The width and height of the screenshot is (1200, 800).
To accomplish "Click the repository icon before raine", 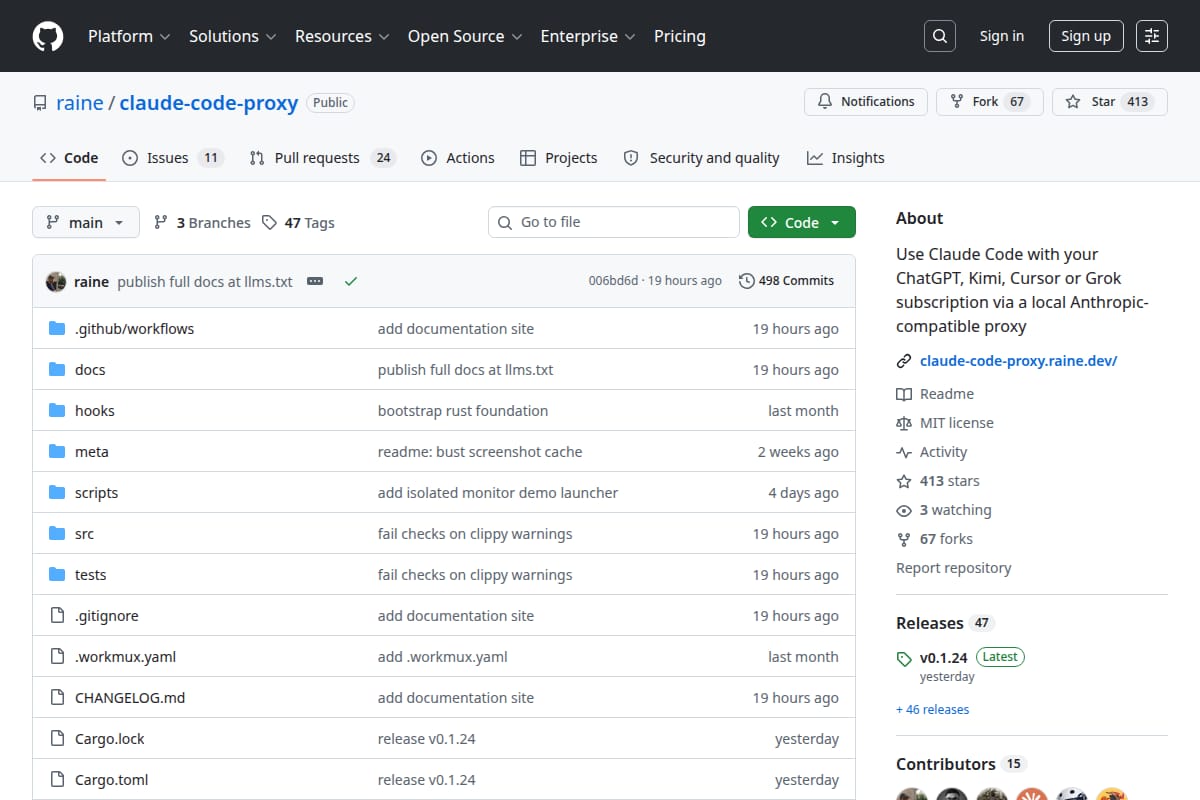I will [x=40, y=103].
